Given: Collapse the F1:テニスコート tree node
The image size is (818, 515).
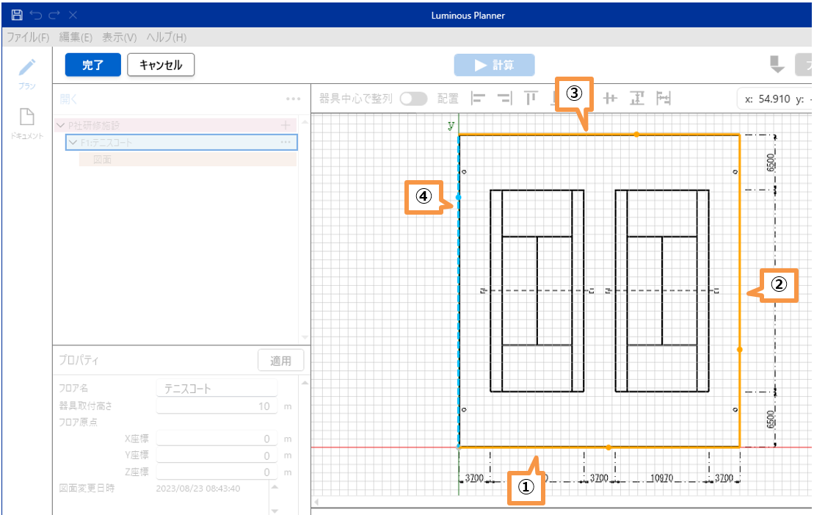Looking at the screenshot, I should (72, 143).
